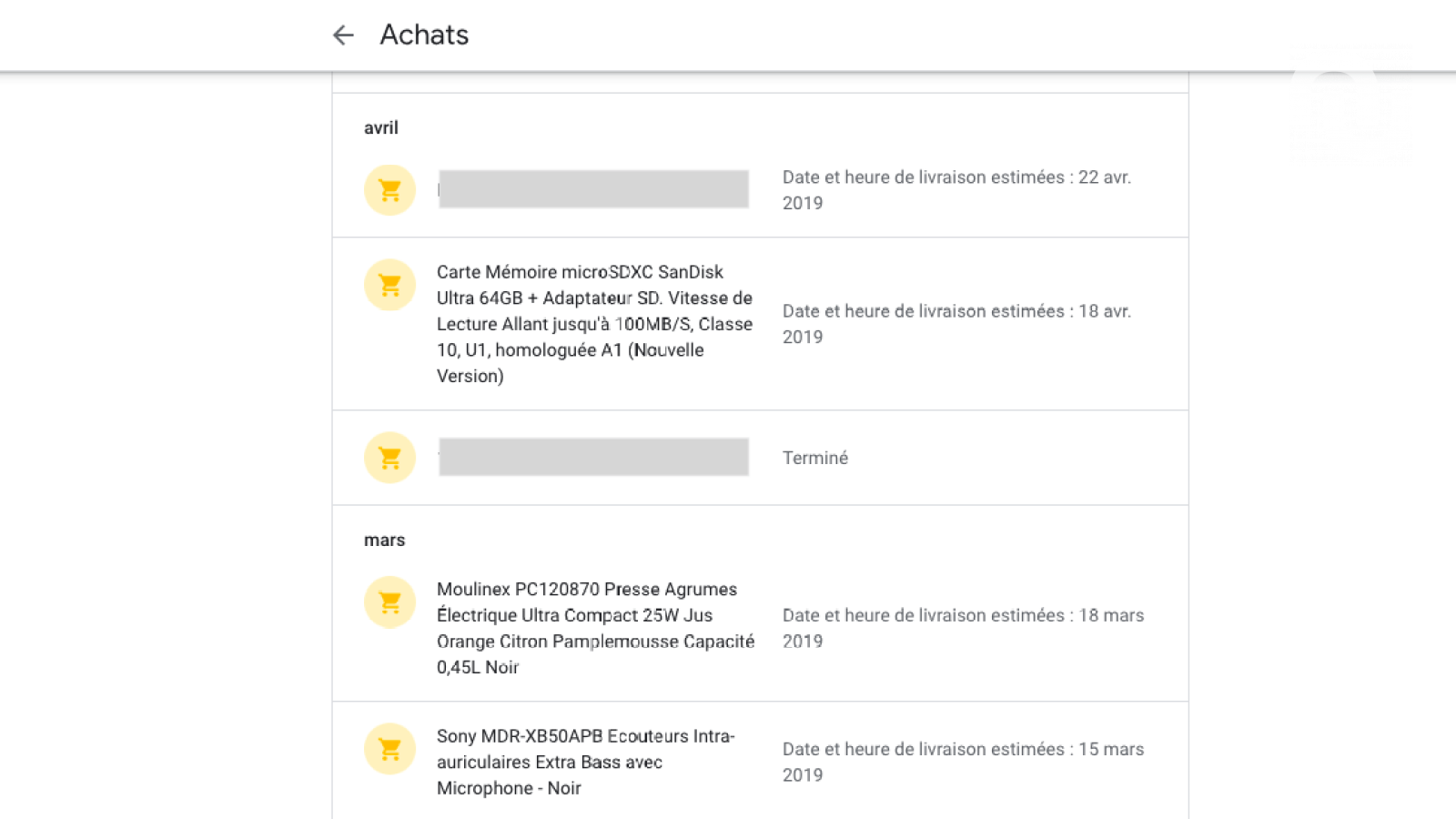Click the cart icon beside Sony MDR-XB50APB
Screen dimensions: 1456x819
point(389,749)
